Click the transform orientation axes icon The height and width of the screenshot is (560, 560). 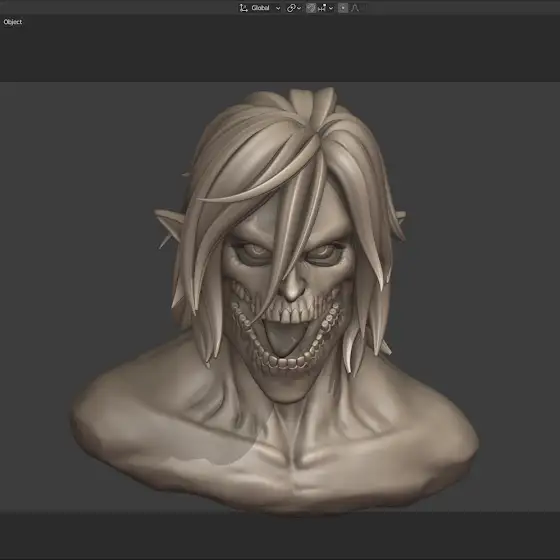[x=244, y=8]
